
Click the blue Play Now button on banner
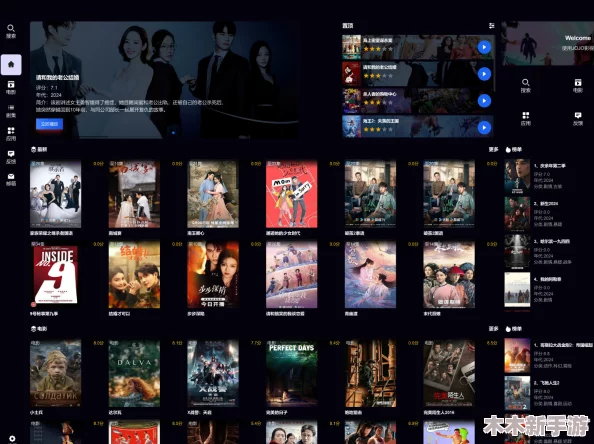pos(49,124)
